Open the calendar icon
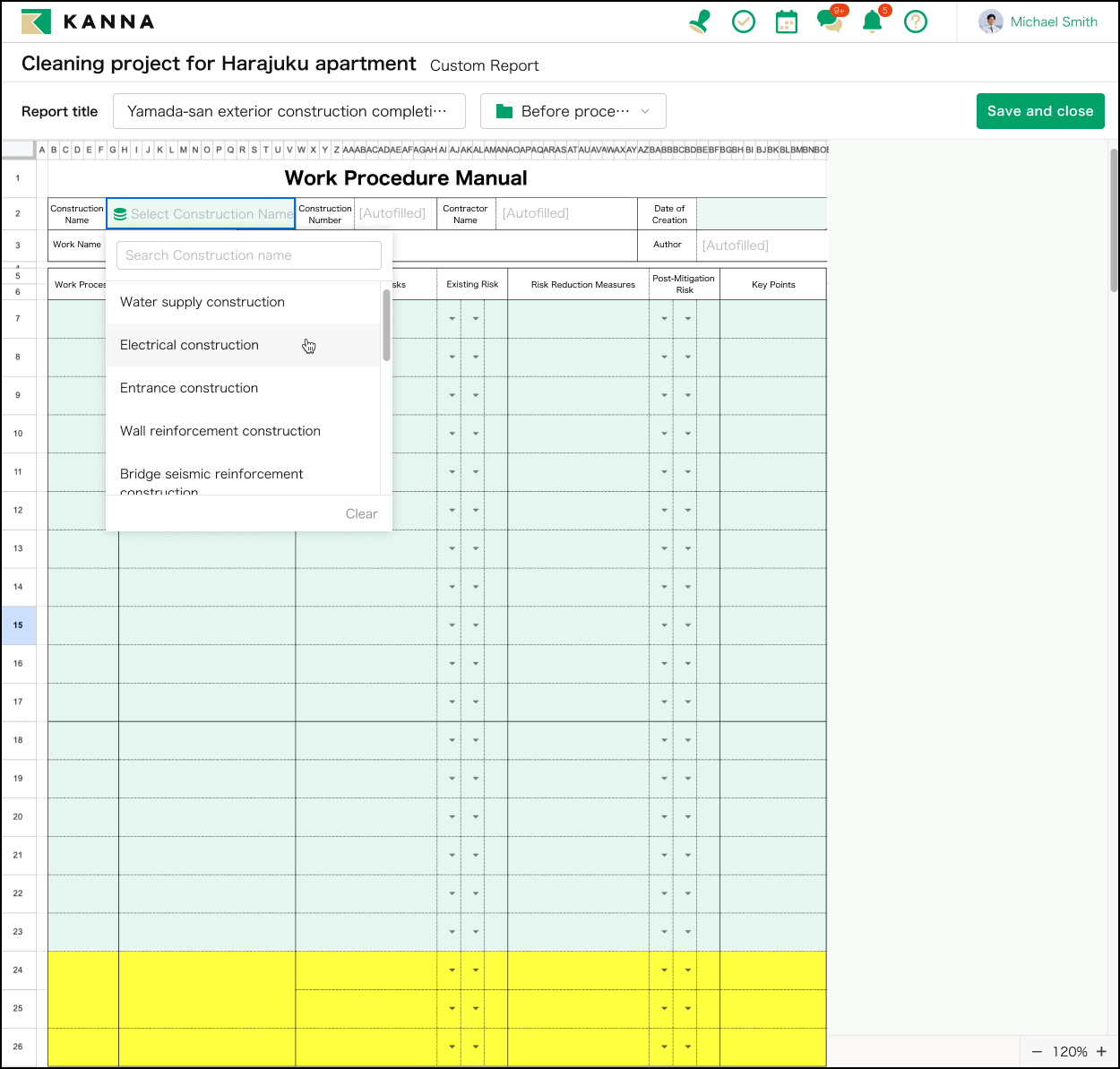Image resolution: width=1120 pixels, height=1069 pixels. tap(786, 22)
